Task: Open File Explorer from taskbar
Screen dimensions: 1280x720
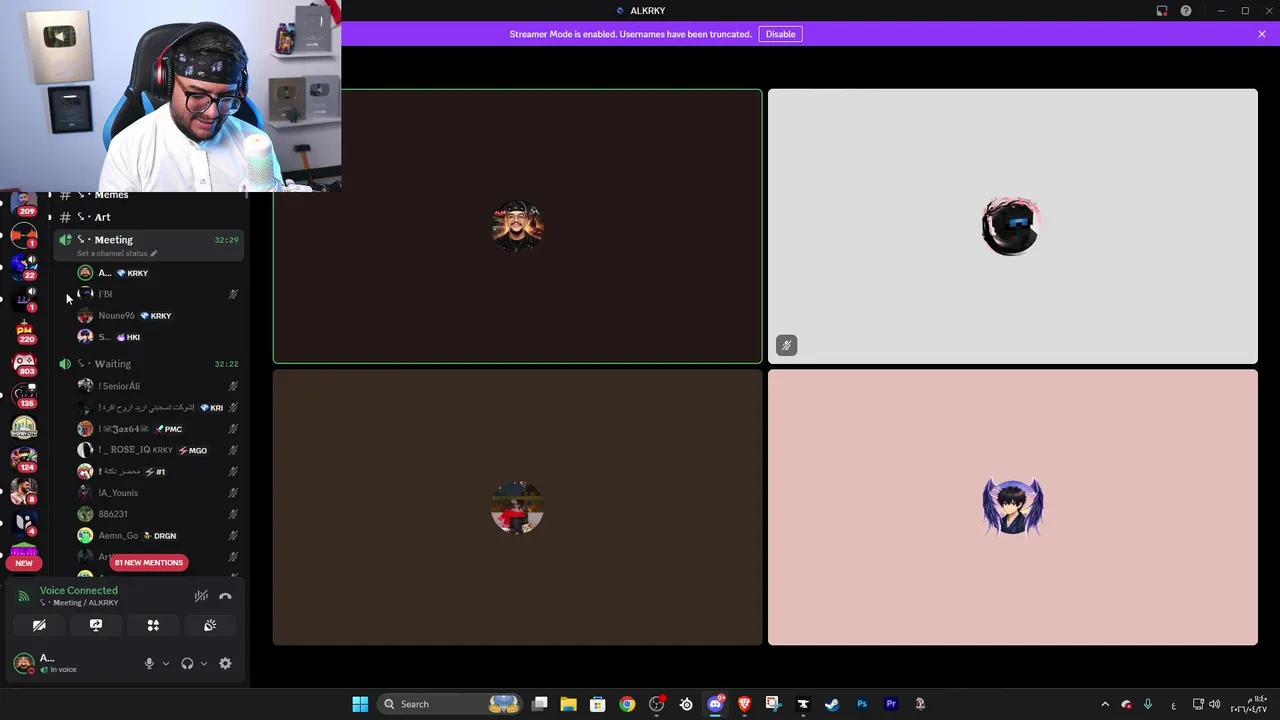Action: pos(568,704)
